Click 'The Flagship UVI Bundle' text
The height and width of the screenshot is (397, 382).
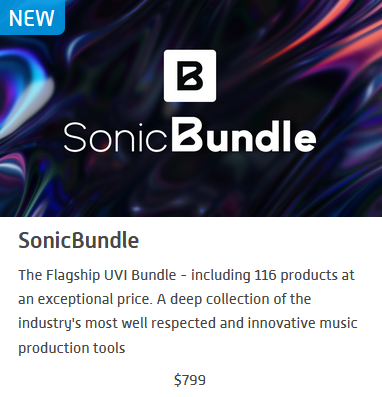click(97, 276)
